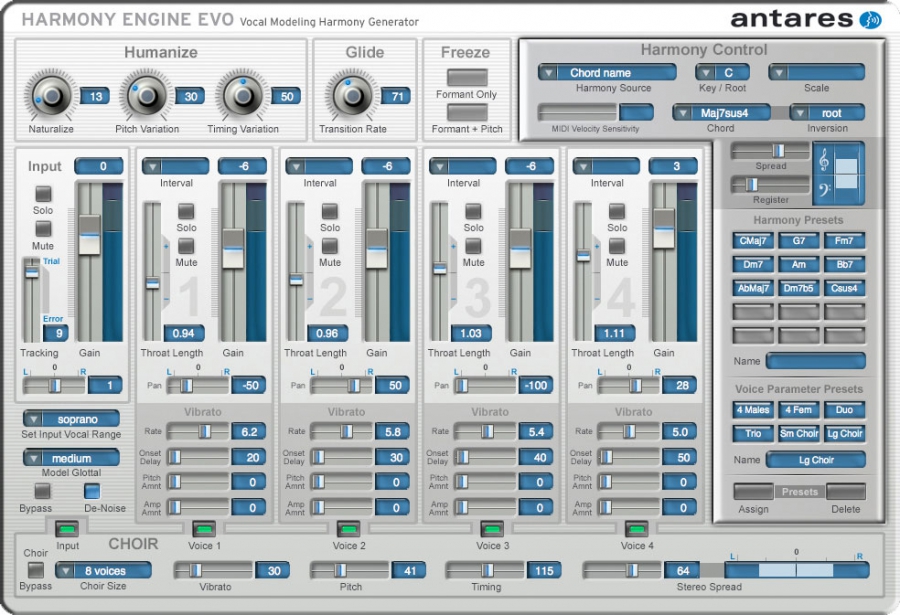Select the CMaj7 harmony preset

pyautogui.click(x=752, y=240)
